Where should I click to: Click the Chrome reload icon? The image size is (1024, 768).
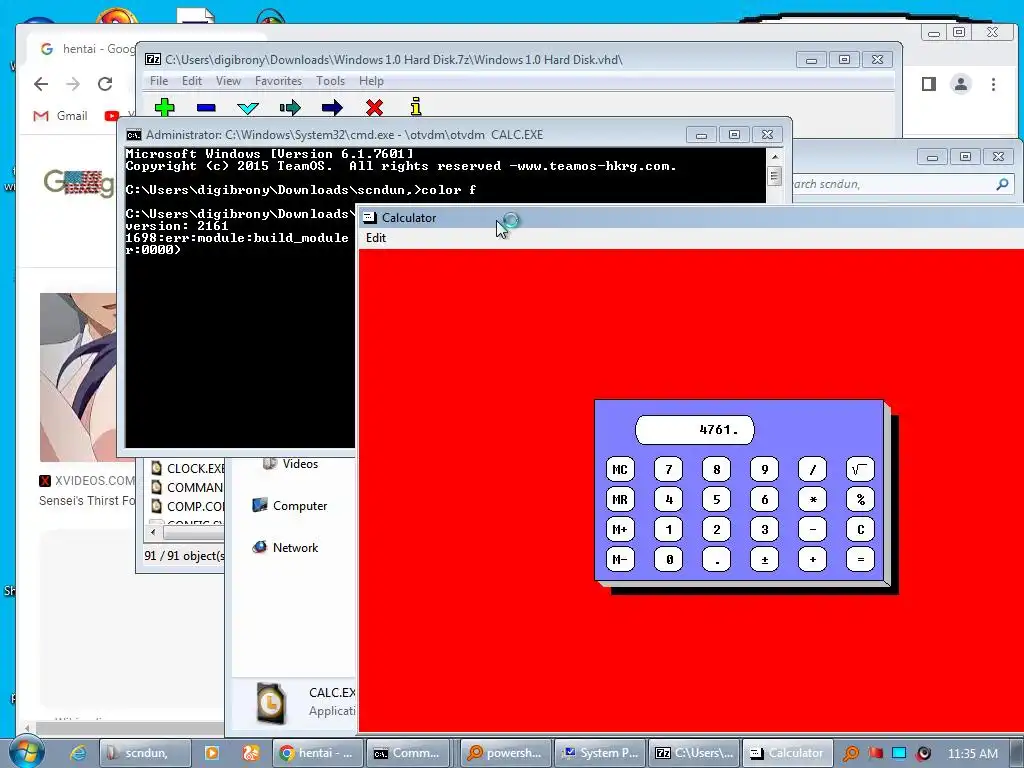point(105,84)
